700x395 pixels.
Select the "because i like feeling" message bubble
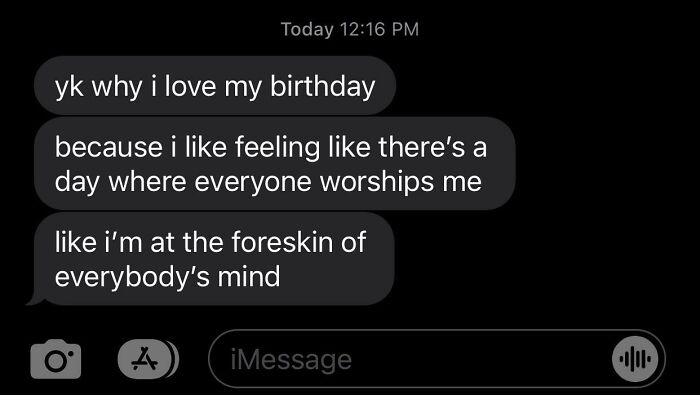tap(275, 163)
